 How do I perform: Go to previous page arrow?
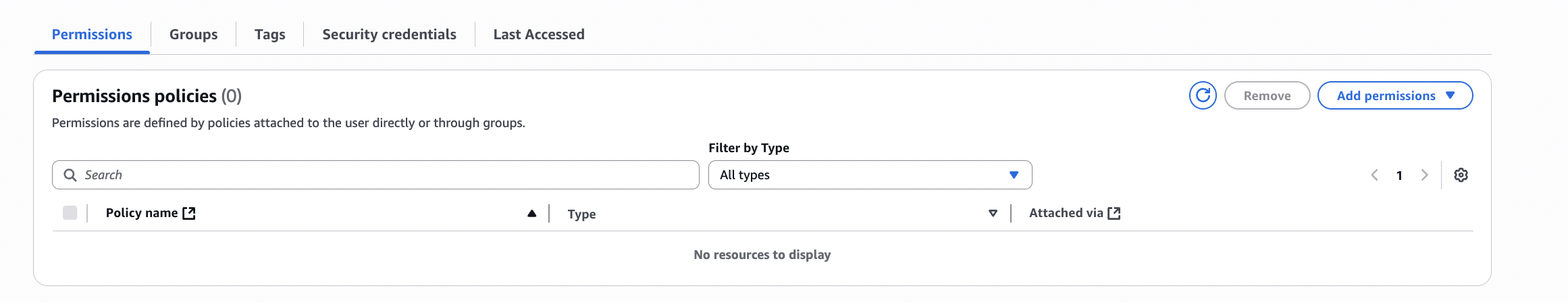pos(1374,175)
